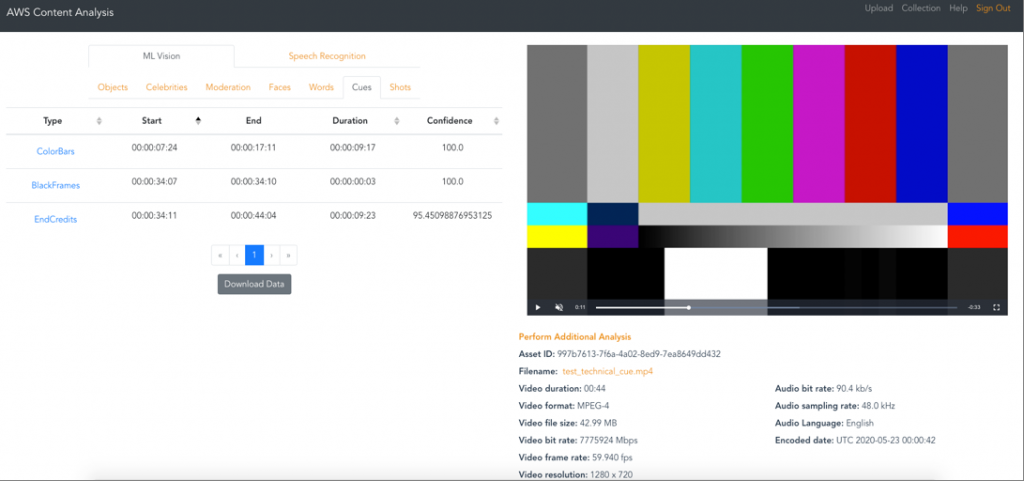Unmute the video player audio
The width and height of the screenshot is (1024, 481).
559,307
